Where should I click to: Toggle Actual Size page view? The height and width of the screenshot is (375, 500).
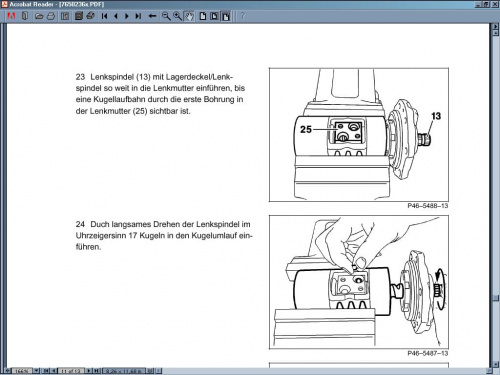203,16
